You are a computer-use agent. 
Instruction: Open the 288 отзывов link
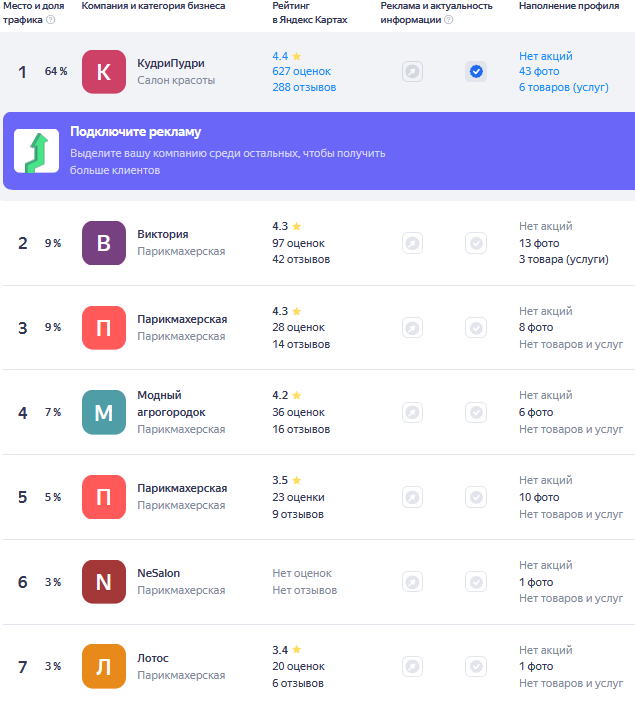(304, 87)
